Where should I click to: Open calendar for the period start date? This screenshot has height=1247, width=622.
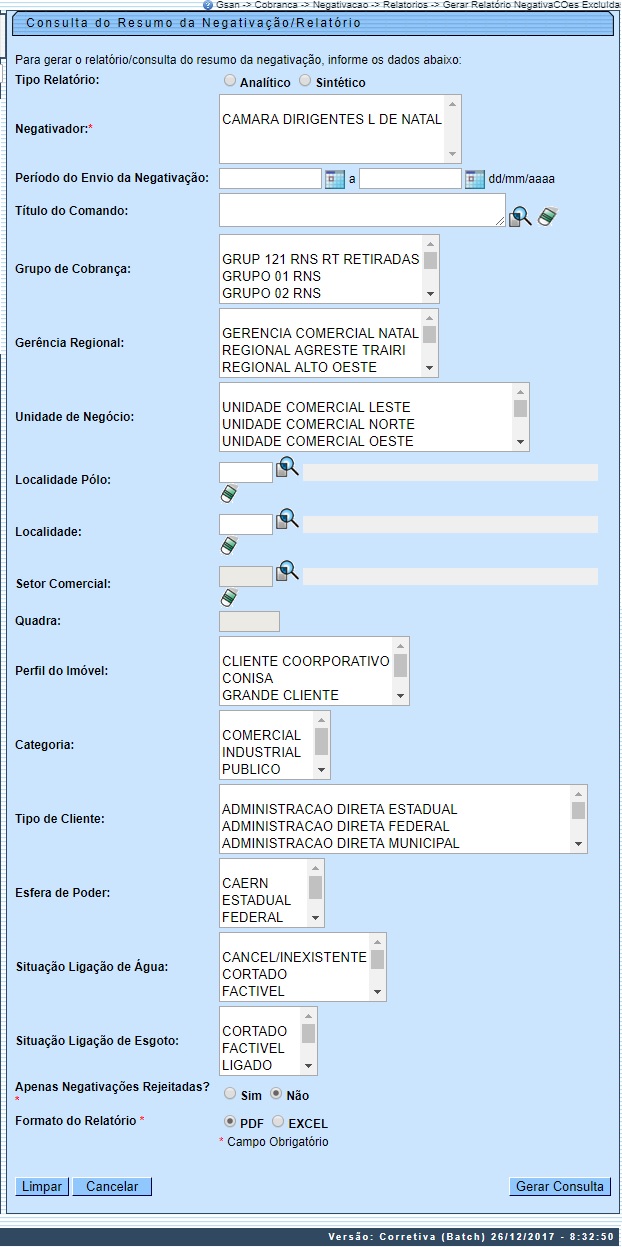pos(335,179)
